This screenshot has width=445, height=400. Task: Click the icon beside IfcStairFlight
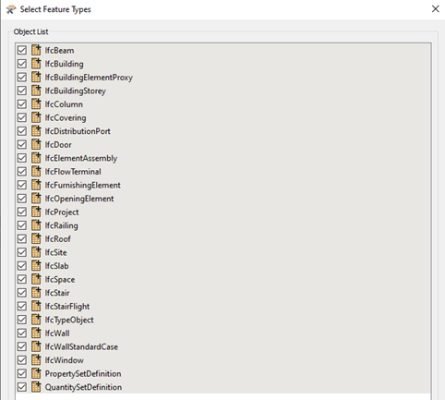[36, 306]
